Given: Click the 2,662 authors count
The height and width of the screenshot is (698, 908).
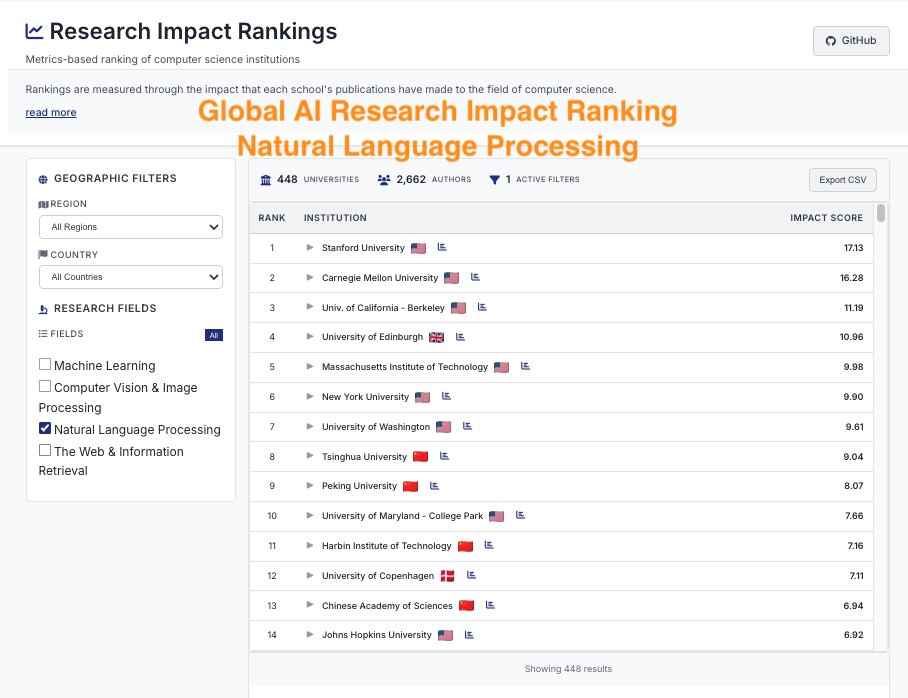Looking at the screenshot, I should [x=411, y=180].
